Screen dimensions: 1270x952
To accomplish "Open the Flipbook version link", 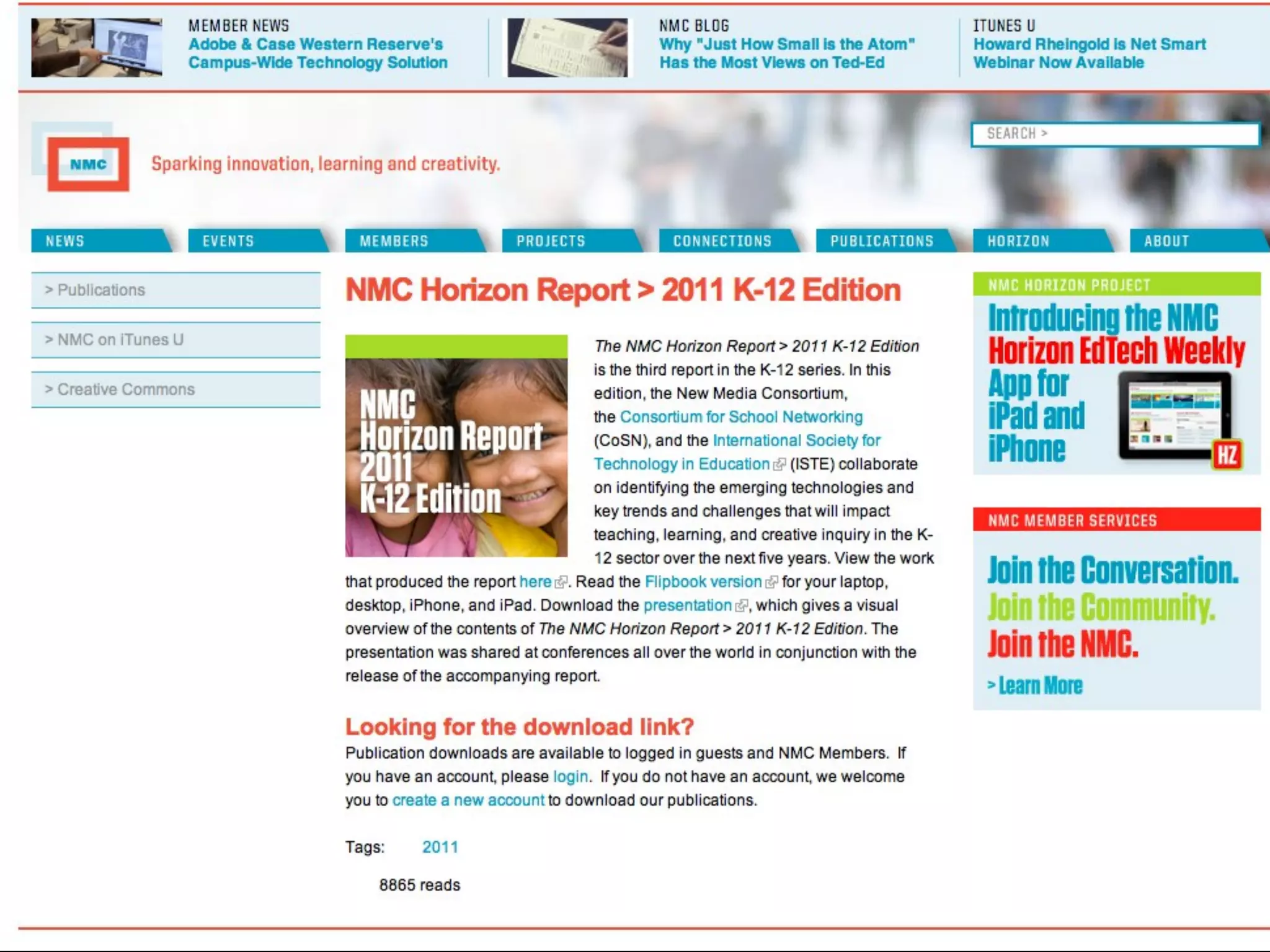I will coord(703,582).
